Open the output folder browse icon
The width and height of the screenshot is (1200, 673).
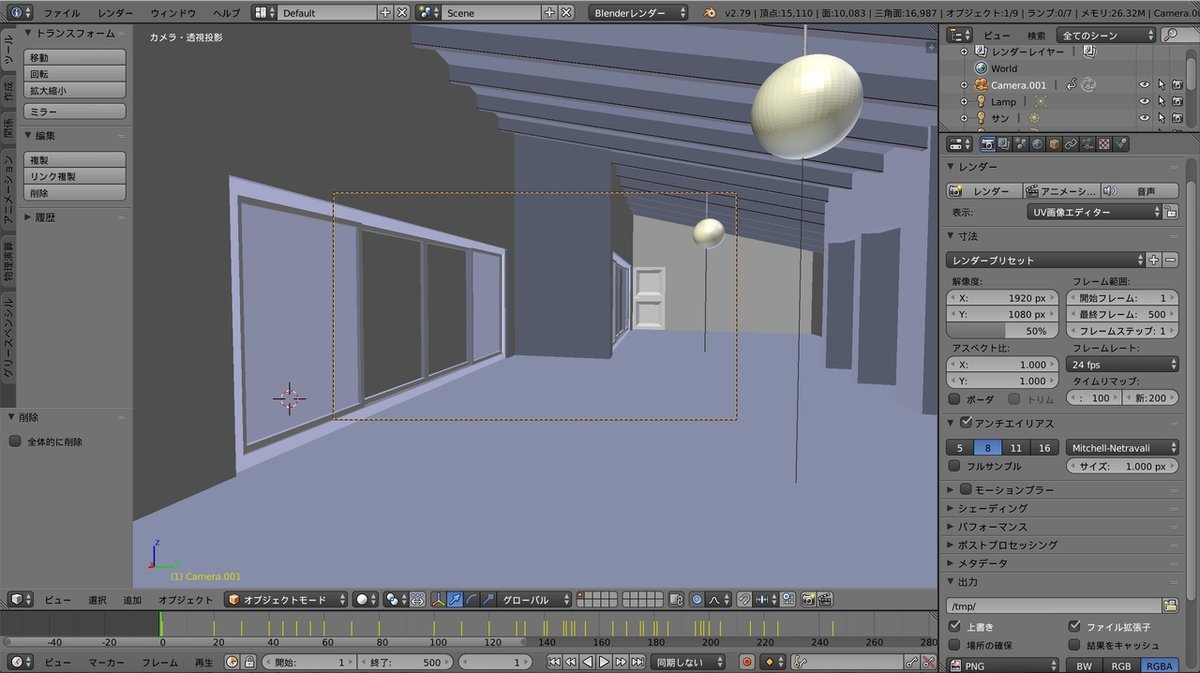coord(1170,606)
